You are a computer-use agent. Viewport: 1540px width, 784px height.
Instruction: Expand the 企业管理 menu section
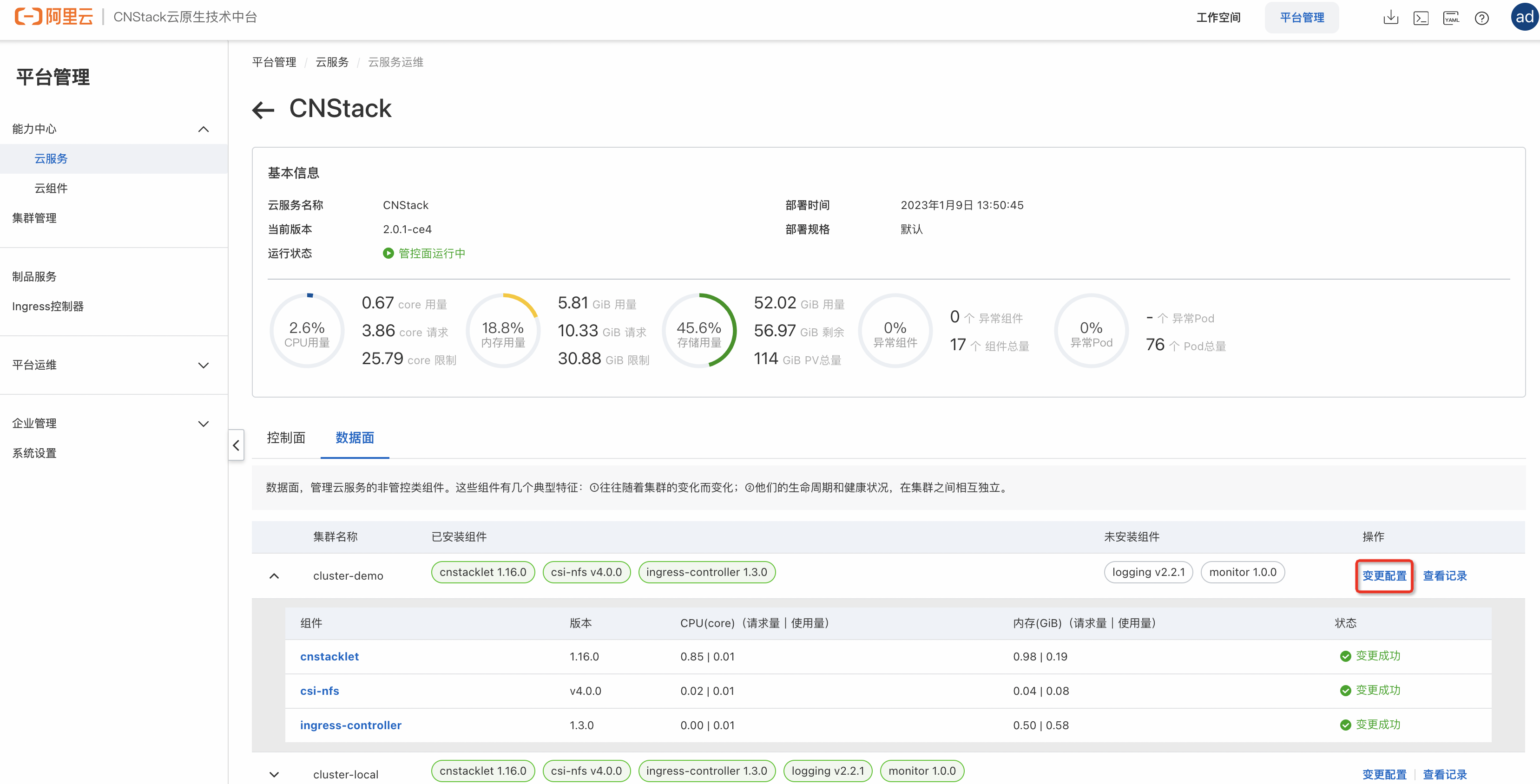[x=203, y=424]
